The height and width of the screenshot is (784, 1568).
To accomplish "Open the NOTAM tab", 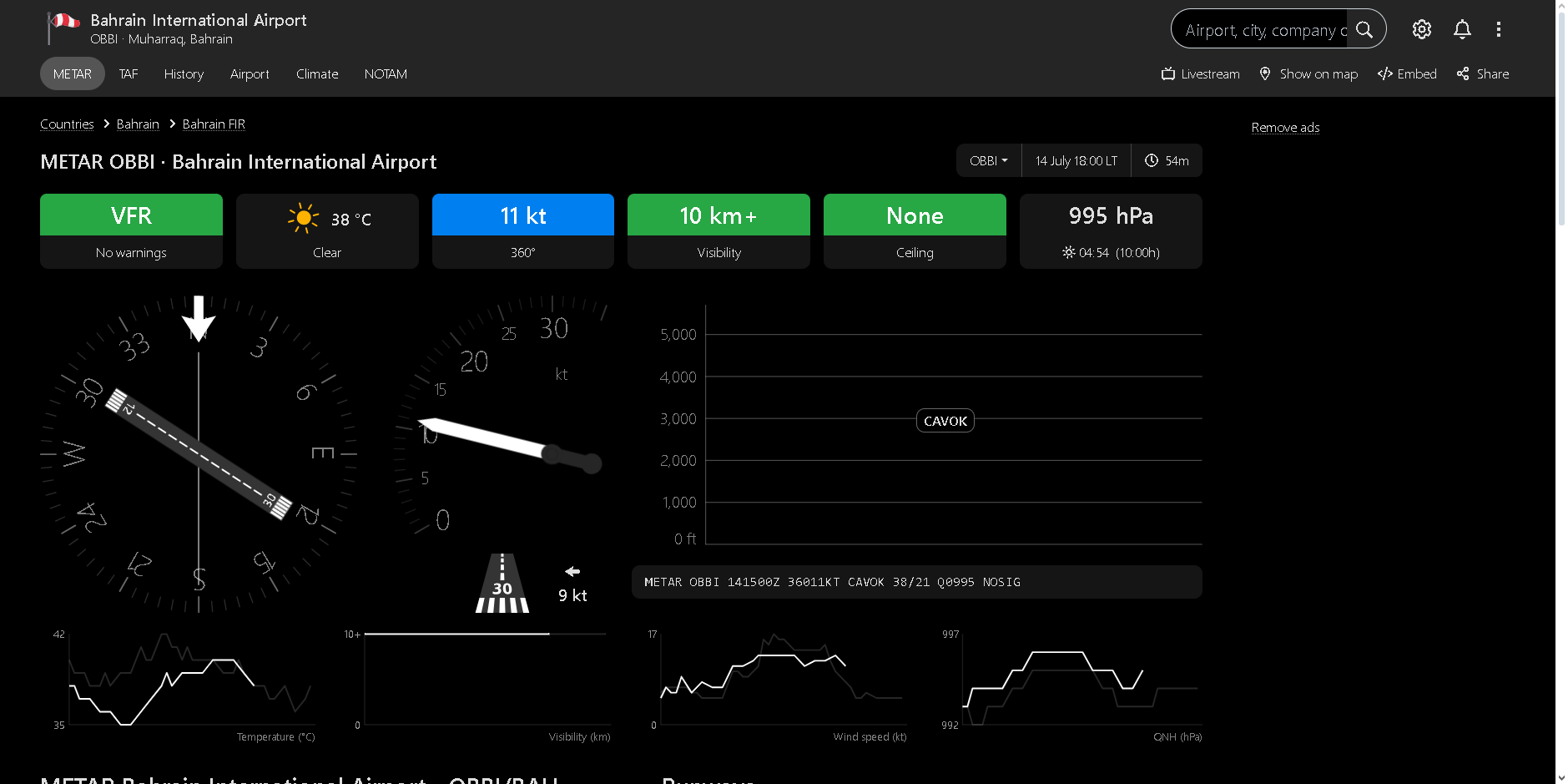I will pyautogui.click(x=386, y=73).
